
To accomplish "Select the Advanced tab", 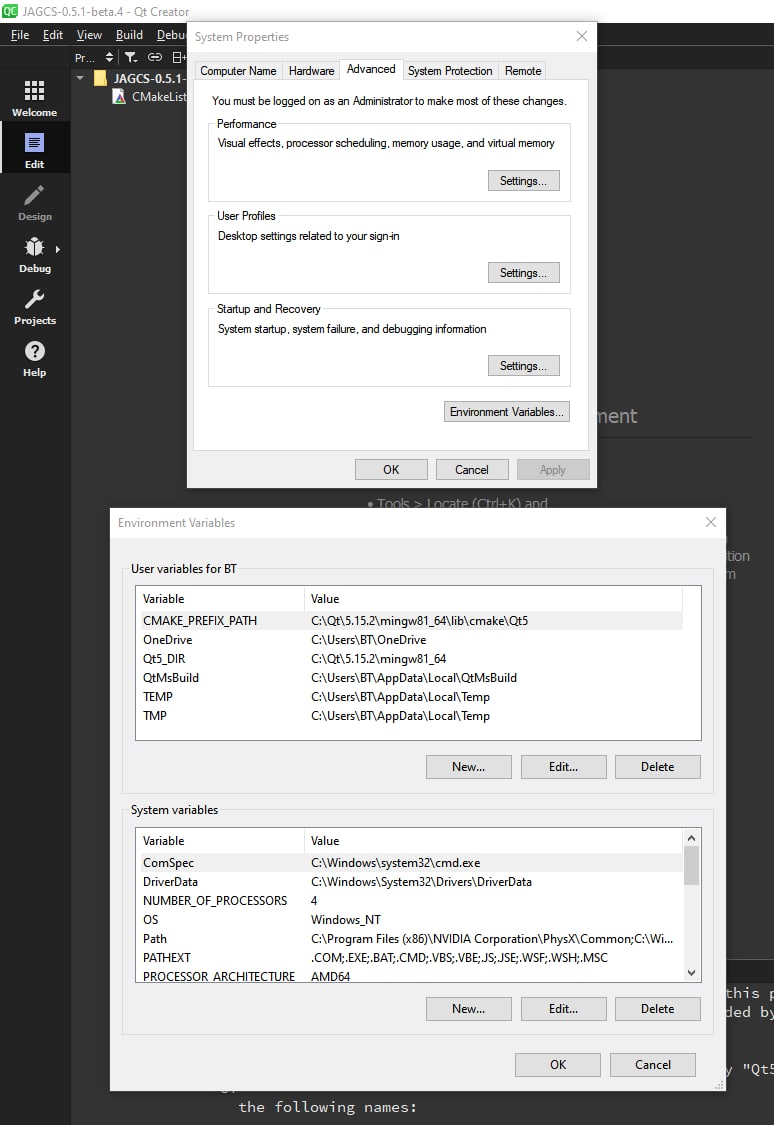I will pos(371,69).
